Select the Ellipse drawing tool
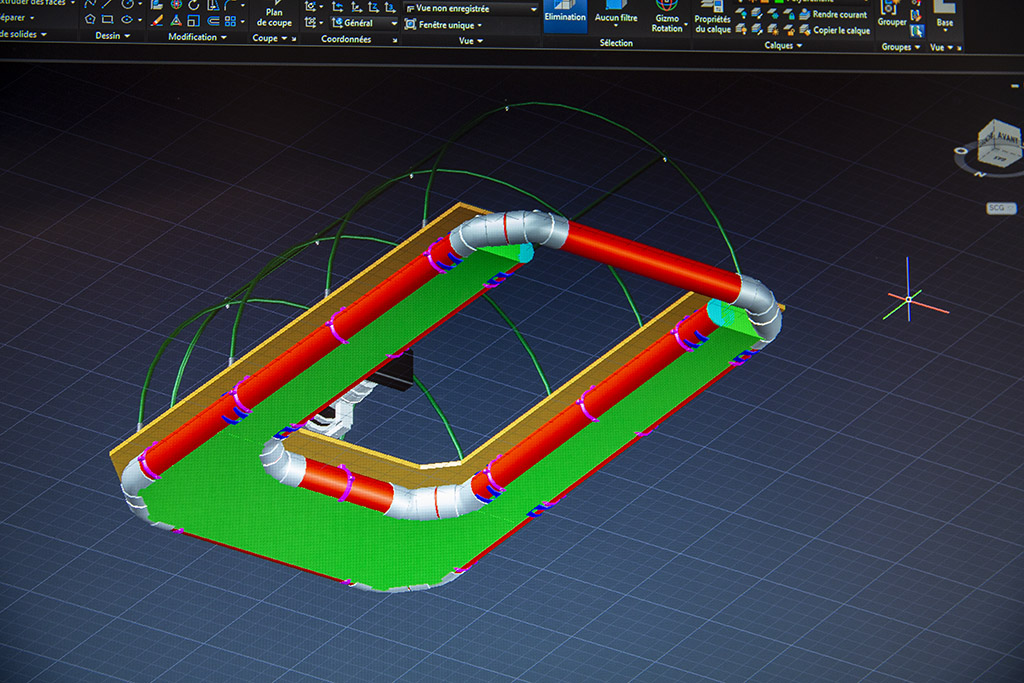1024x683 pixels. pos(127,20)
